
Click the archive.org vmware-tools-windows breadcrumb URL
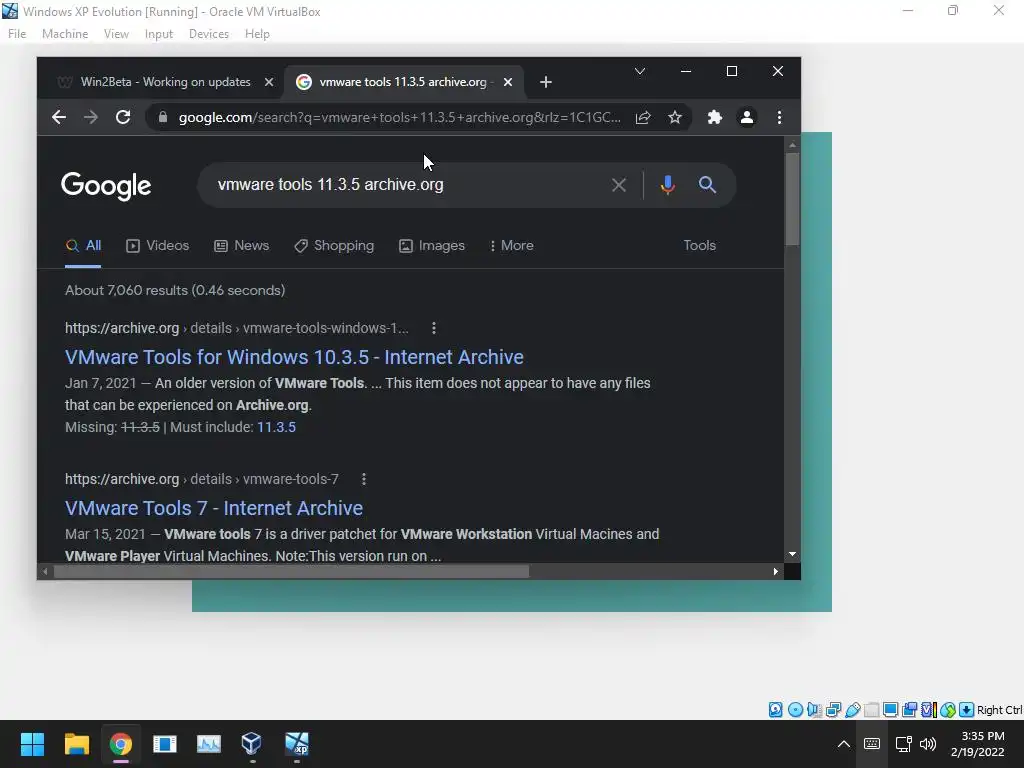point(236,328)
